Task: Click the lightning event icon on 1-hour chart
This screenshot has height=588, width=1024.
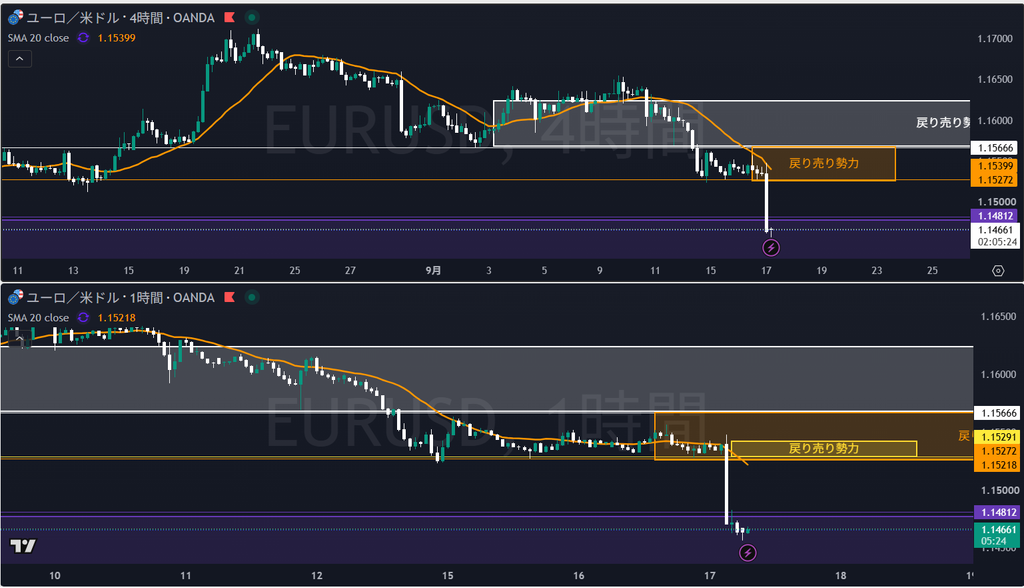Action: pyautogui.click(x=747, y=553)
